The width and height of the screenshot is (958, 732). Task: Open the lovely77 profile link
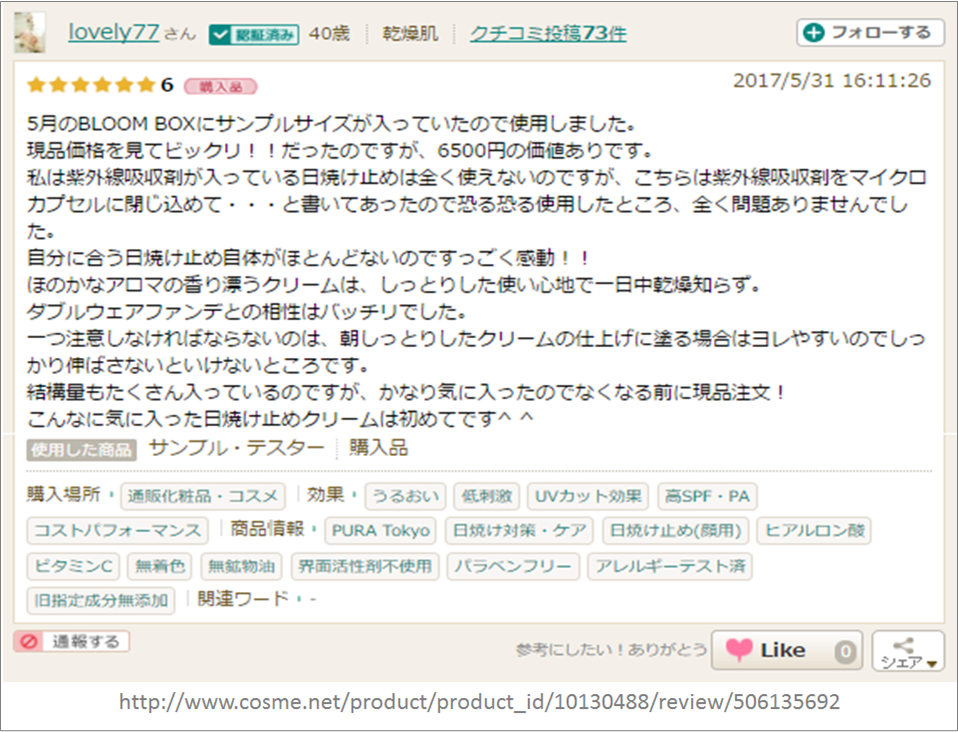pos(113,32)
